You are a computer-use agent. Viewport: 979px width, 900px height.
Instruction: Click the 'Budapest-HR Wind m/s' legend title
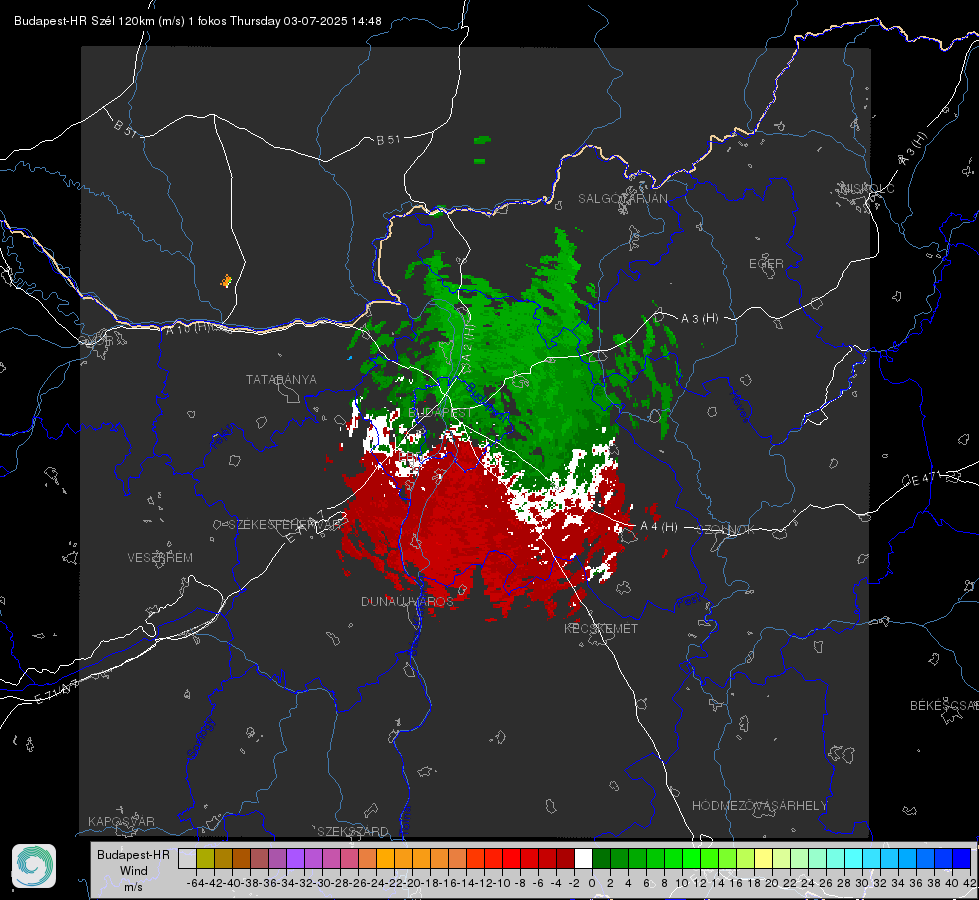(134, 871)
